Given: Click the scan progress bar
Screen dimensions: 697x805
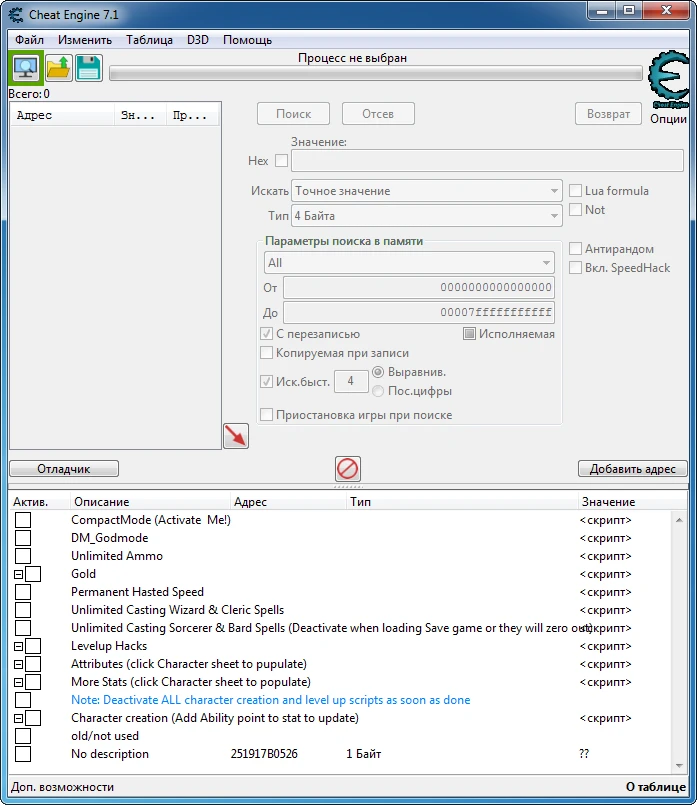Looking at the screenshot, I should (x=376, y=73).
